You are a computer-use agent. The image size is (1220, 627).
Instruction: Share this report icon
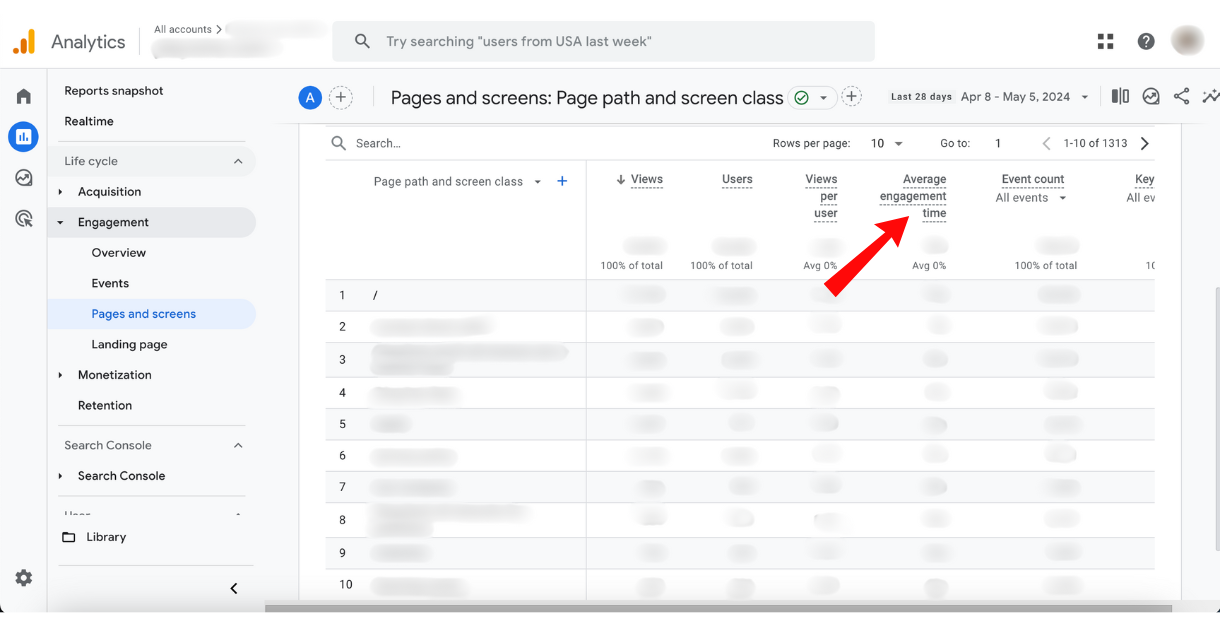tap(1181, 97)
